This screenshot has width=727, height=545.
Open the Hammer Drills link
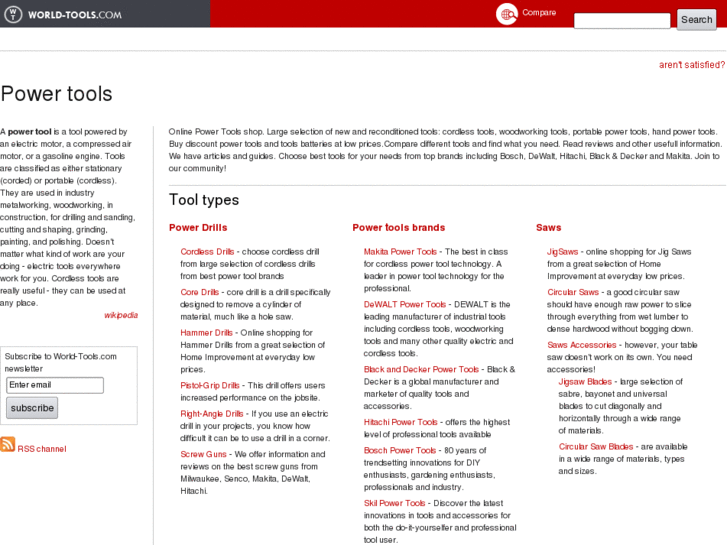[x=206, y=333]
